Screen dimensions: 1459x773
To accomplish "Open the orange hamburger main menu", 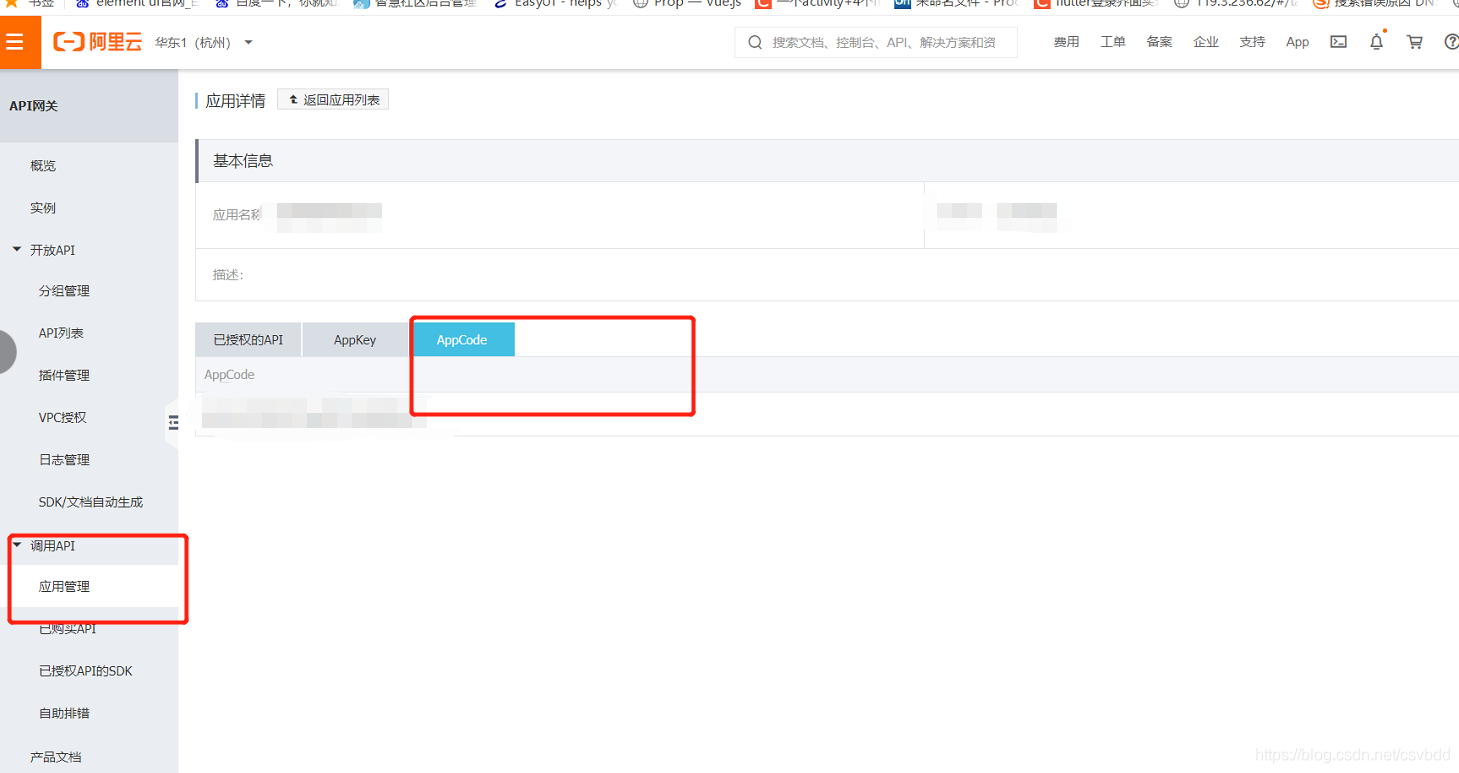I will [x=14, y=42].
